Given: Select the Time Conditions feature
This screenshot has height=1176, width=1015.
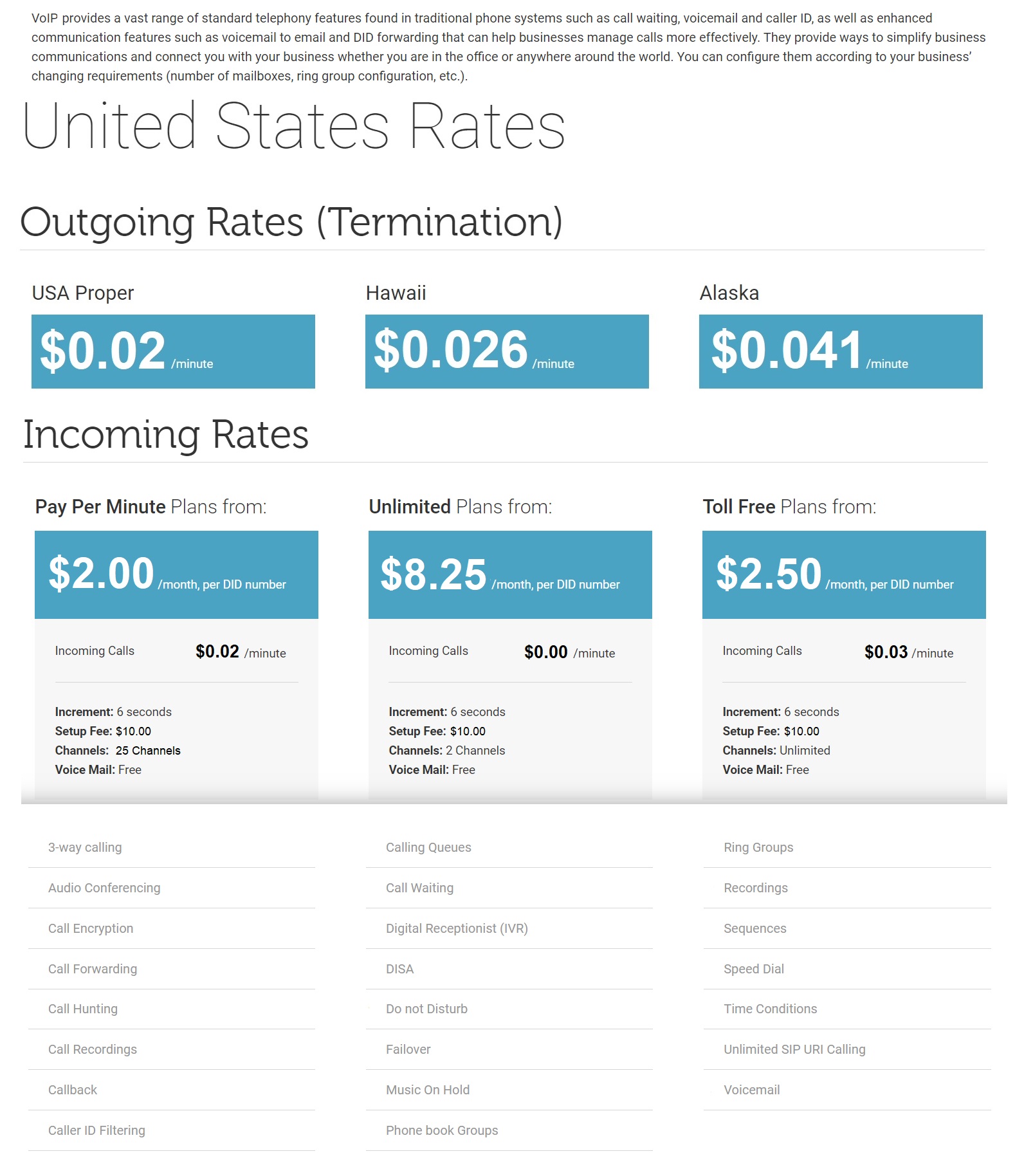Looking at the screenshot, I should click(x=770, y=1009).
